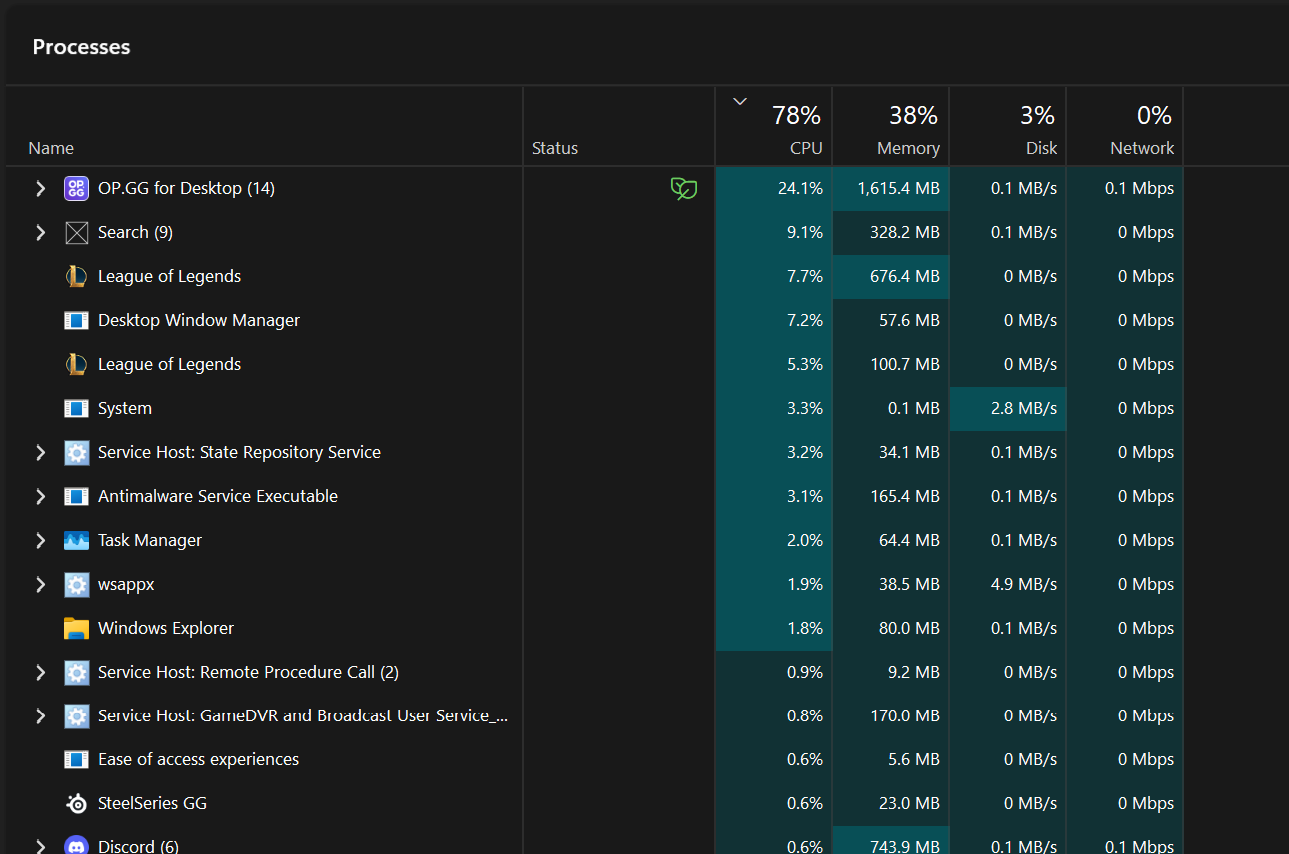The width and height of the screenshot is (1289, 854).
Task: Expand Antimalware Service Executable row
Action: tap(40, 496)
